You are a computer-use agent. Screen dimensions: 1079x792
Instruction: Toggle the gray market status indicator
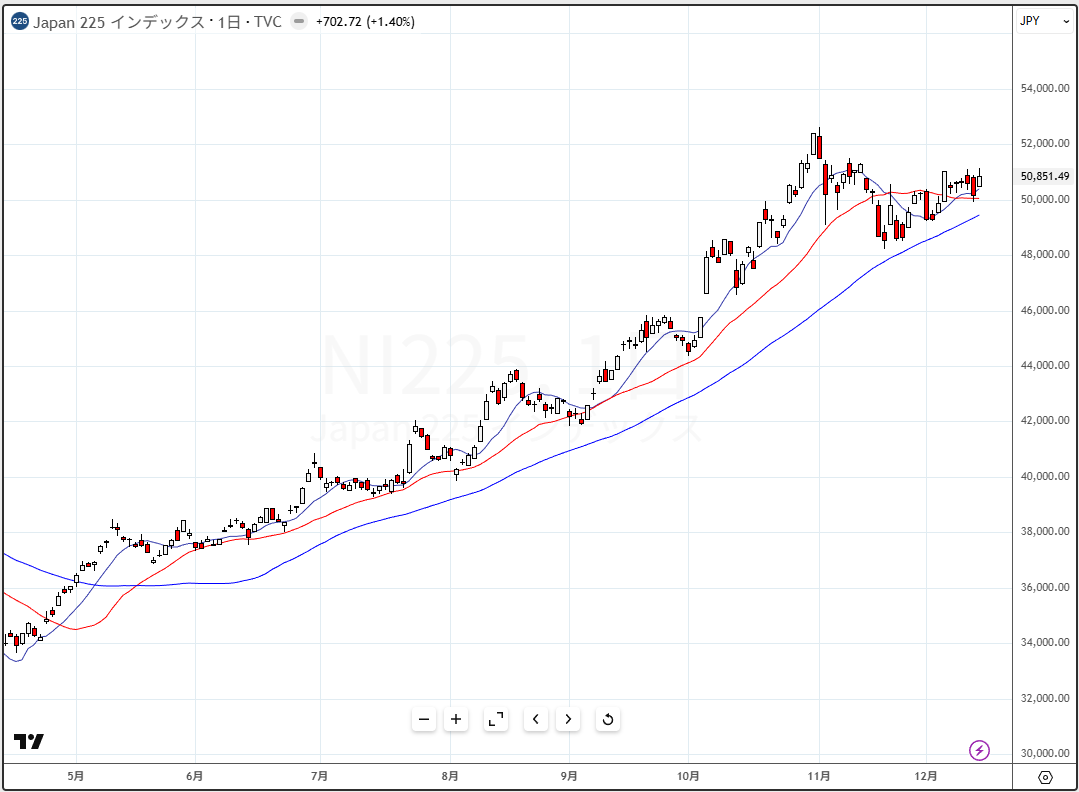coord(299,22)
